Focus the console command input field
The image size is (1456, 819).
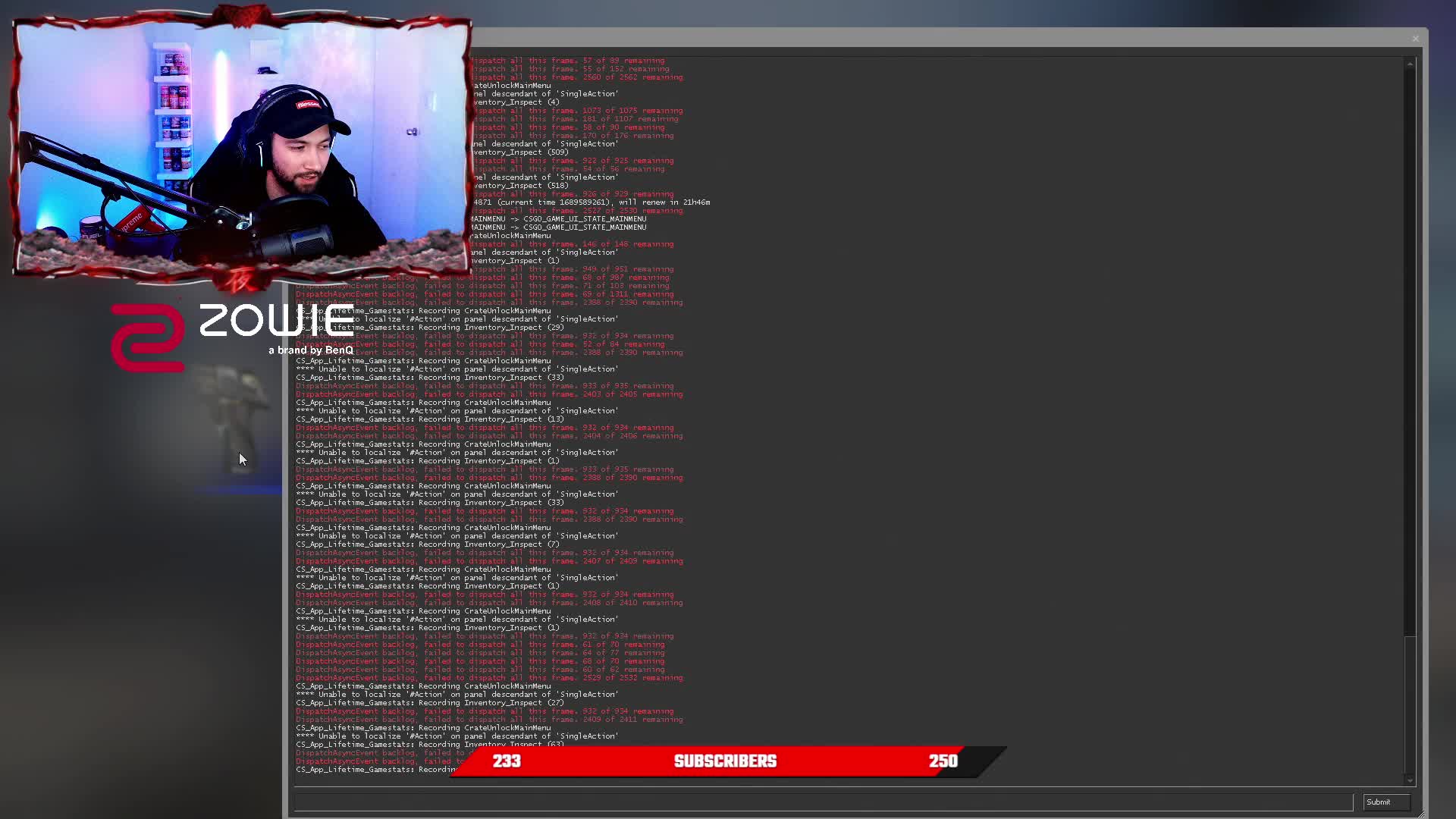[x=823, y=802]
